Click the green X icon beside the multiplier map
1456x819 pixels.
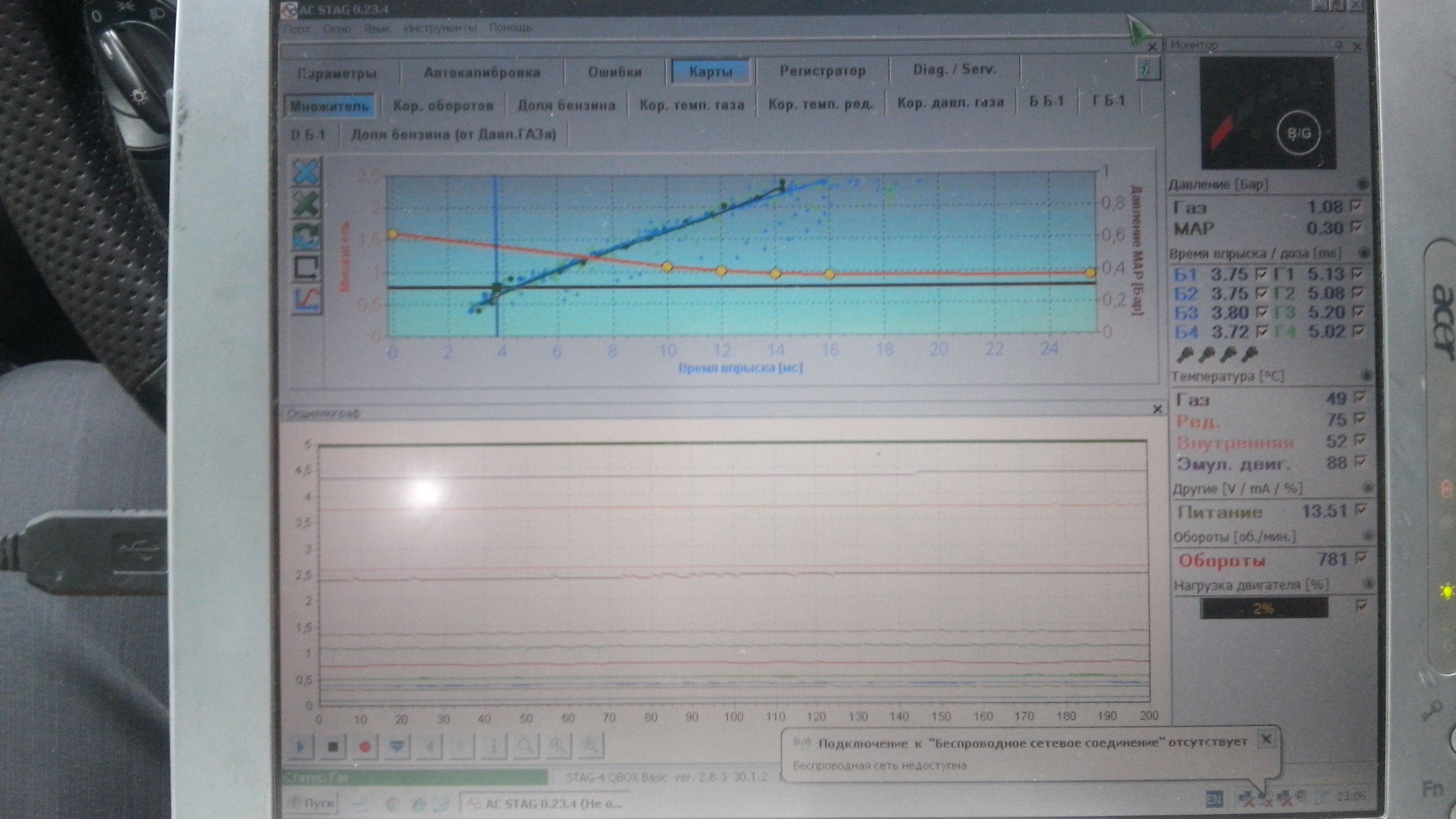307,205
